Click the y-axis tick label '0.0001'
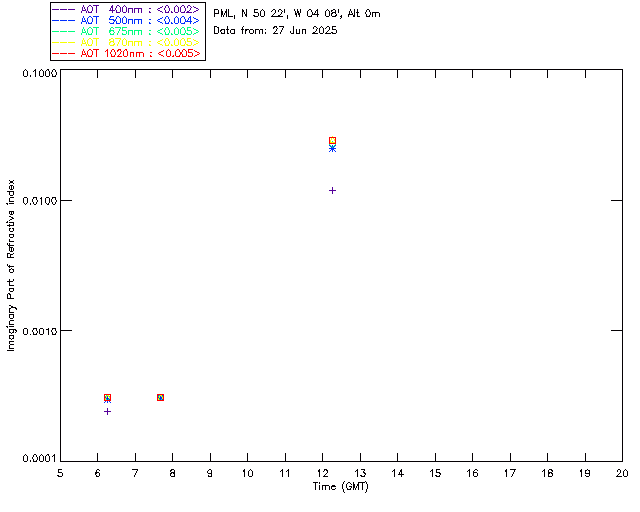 (39, 459)
